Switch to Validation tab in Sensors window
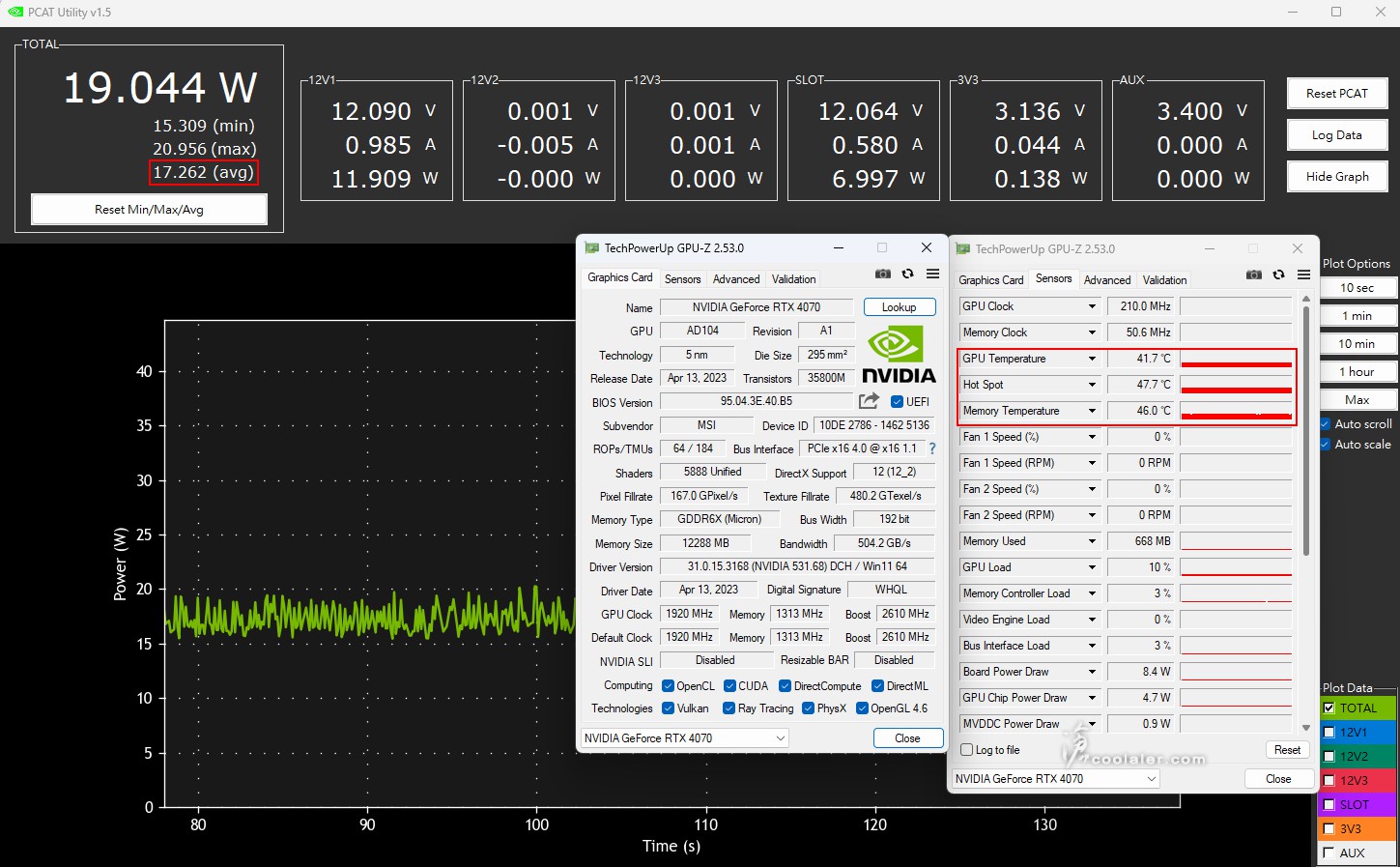 click(x=1164, y=280)
